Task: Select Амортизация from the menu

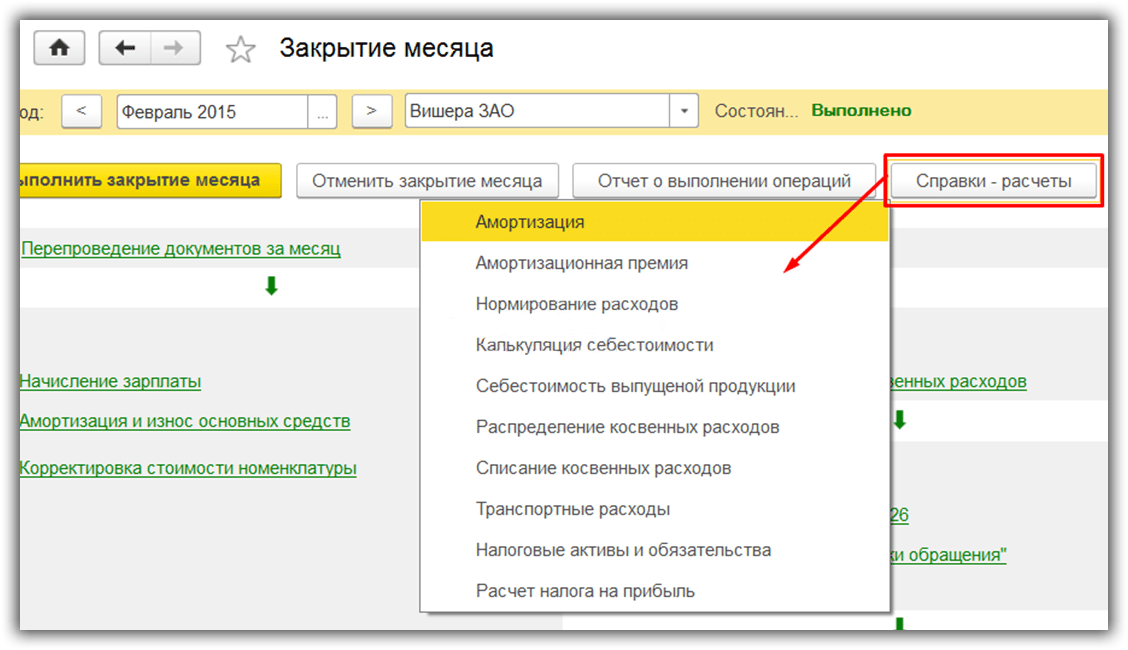Action: 530,222
